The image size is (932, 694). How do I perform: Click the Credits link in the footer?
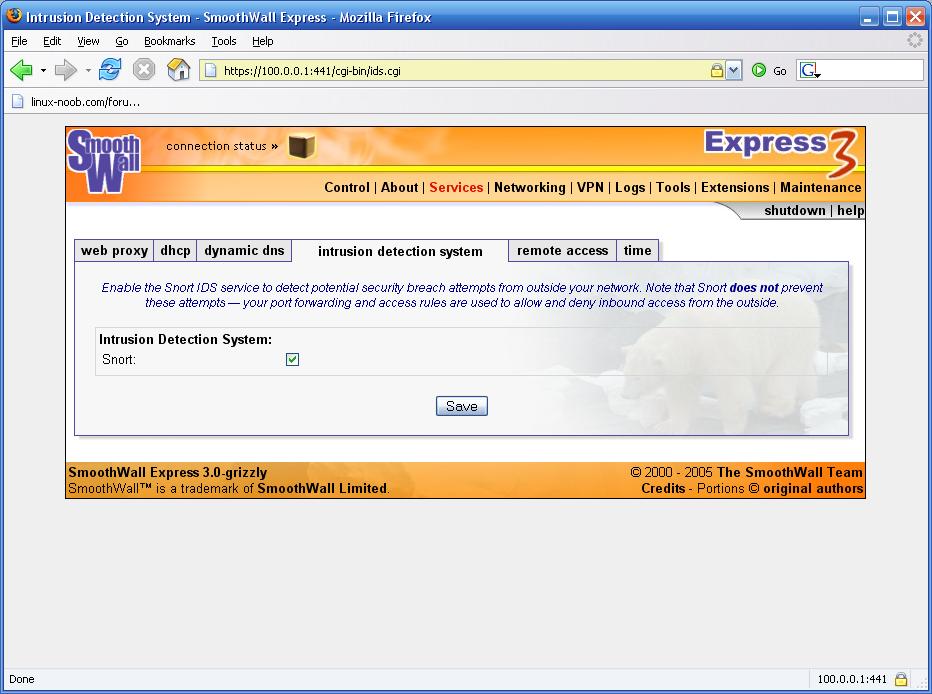pyautogui.click(x=663, y=488)
